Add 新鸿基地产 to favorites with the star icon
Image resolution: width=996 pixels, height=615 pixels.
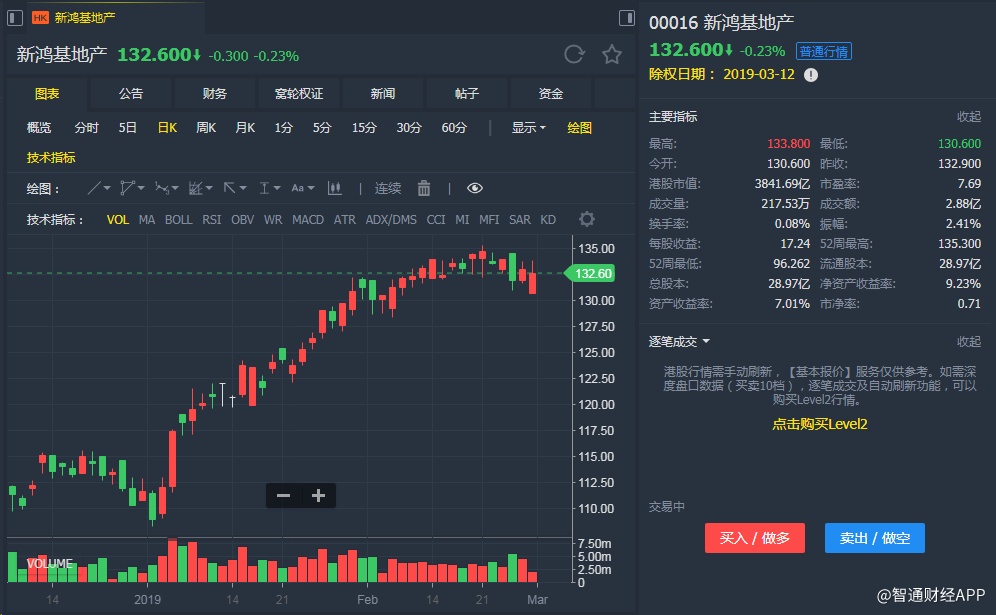click(x=612, y=55)
